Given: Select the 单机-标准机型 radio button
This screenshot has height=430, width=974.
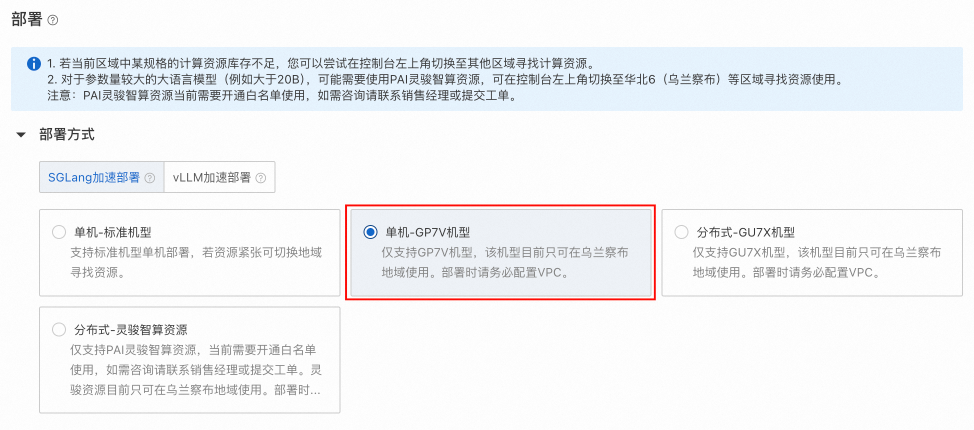Looking at the screenshot, I should (59, 232).
